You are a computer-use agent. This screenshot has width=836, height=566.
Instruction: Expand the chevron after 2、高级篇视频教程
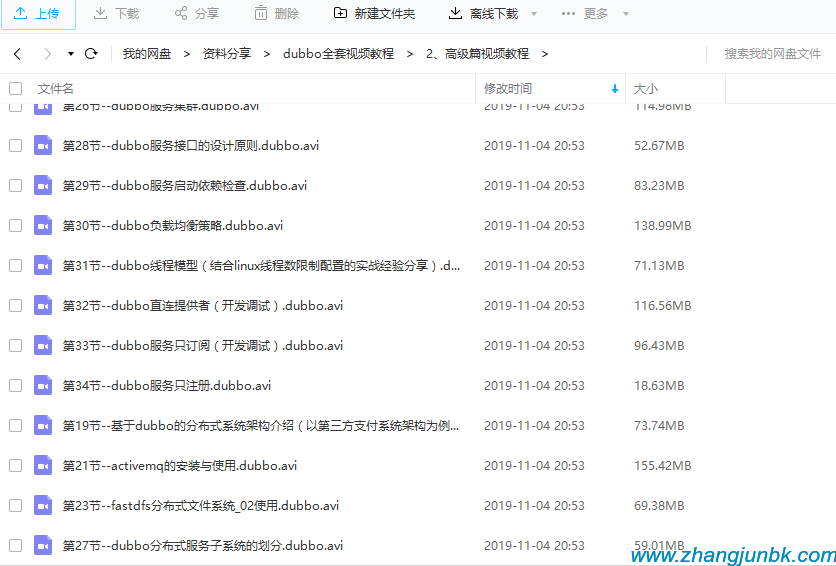click(544, 54)
